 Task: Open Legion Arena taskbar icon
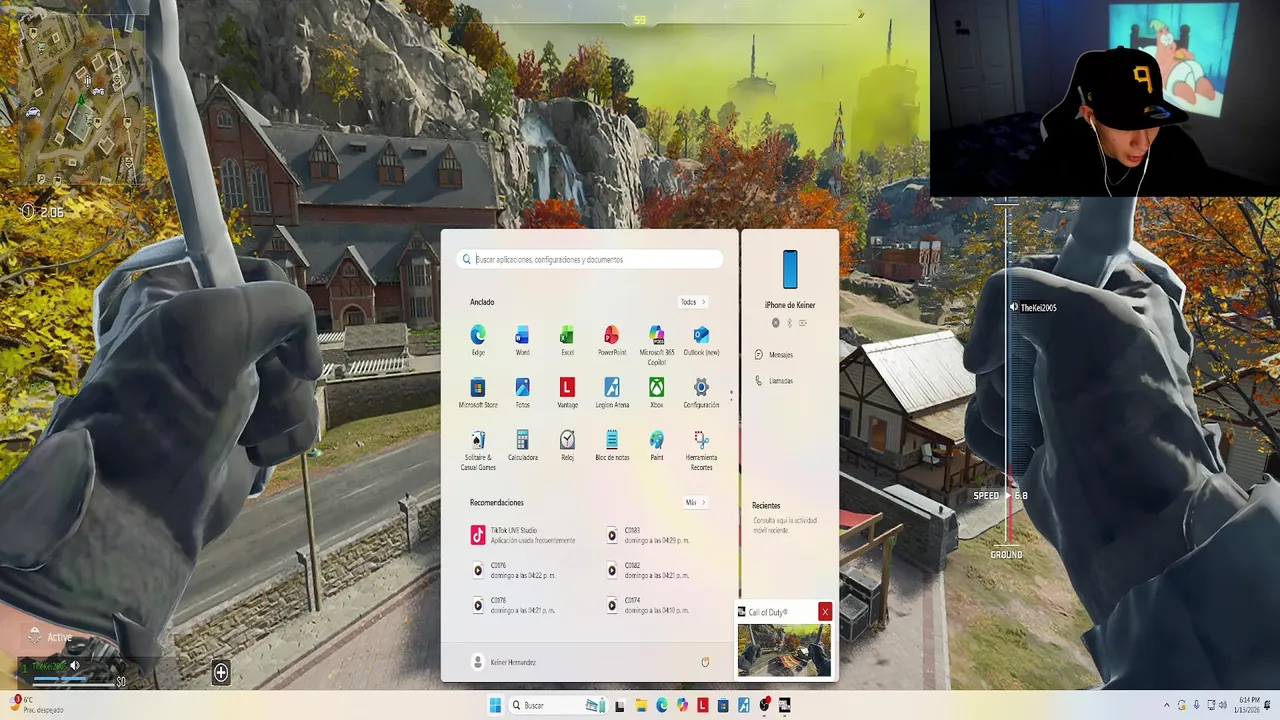tap(743, 705)
